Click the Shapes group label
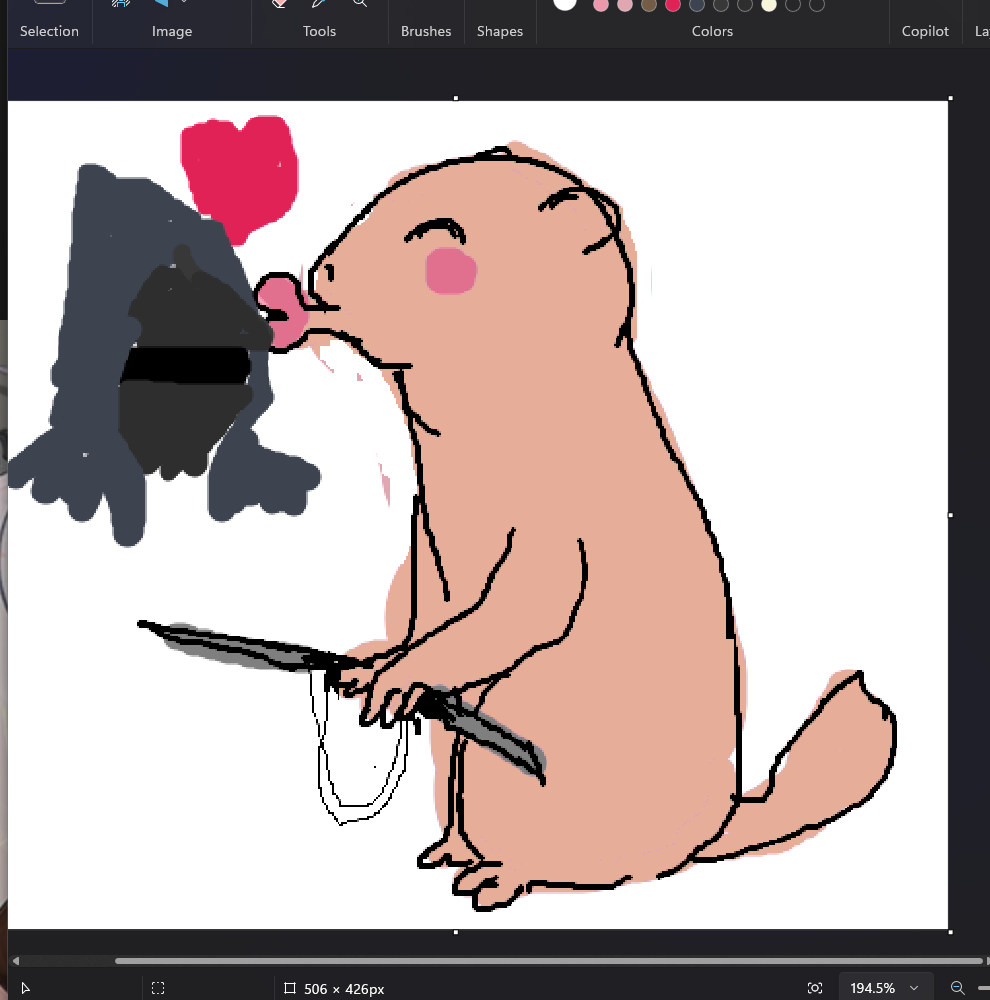The height and width of the screenshot is (1000, 990). (499, 31)
